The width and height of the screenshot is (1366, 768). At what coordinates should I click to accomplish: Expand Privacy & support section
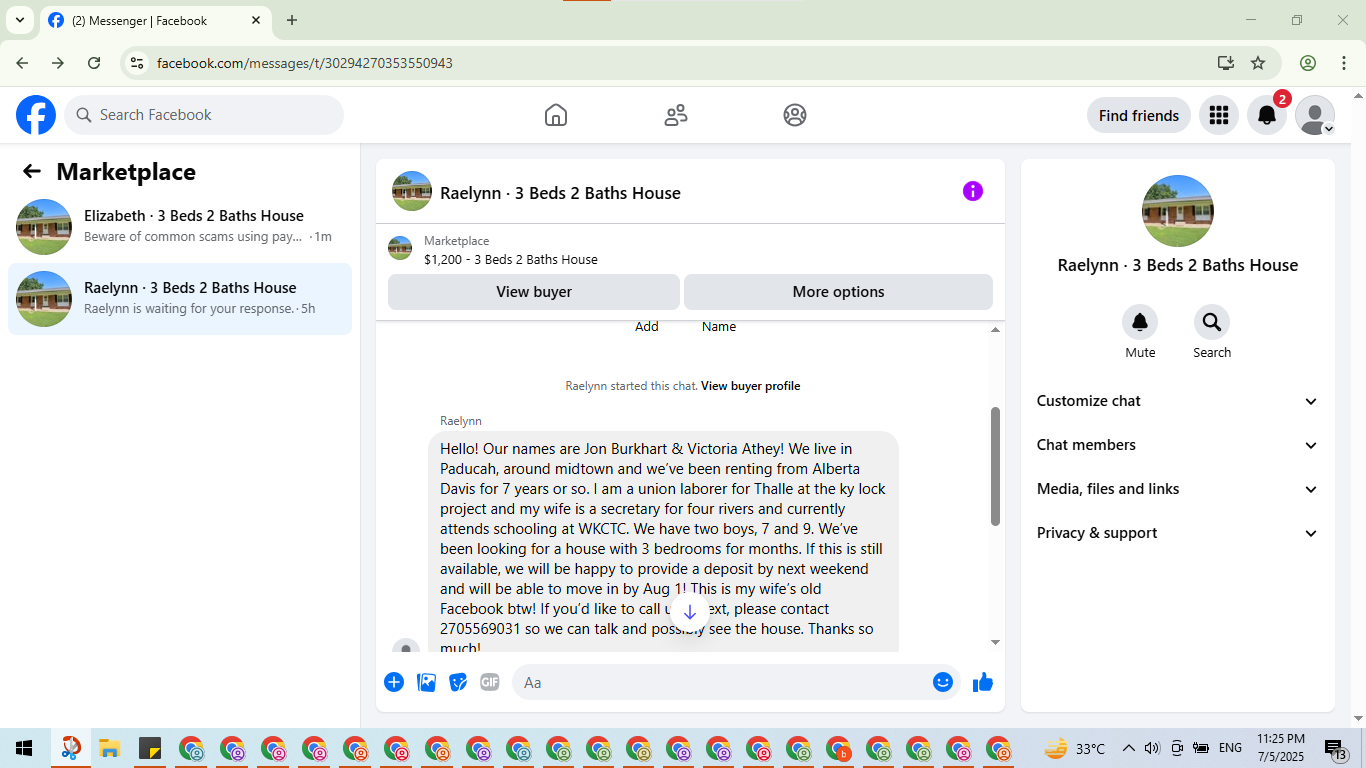tap(1178, 533)
